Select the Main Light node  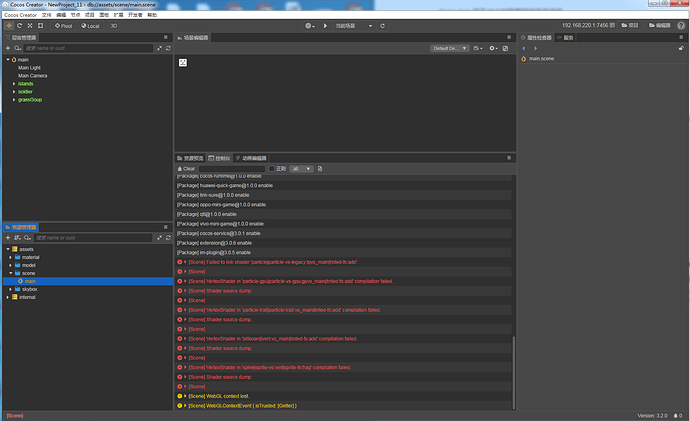[29, 68]
